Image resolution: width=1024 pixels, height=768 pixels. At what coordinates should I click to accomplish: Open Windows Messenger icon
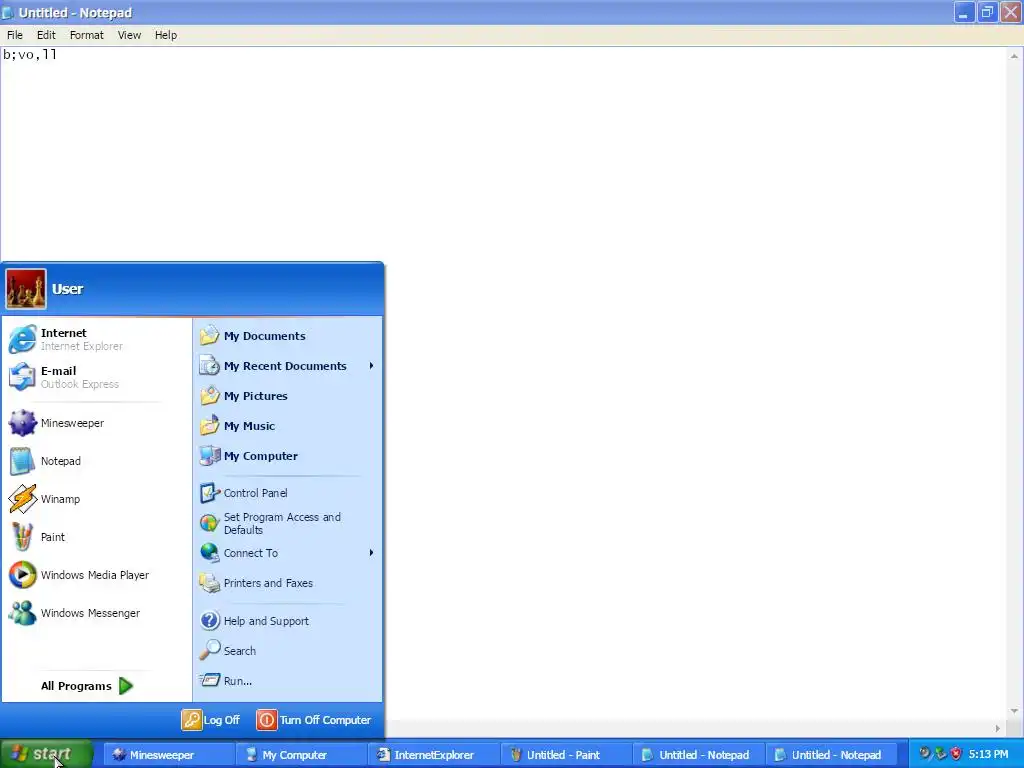[22, 613]
